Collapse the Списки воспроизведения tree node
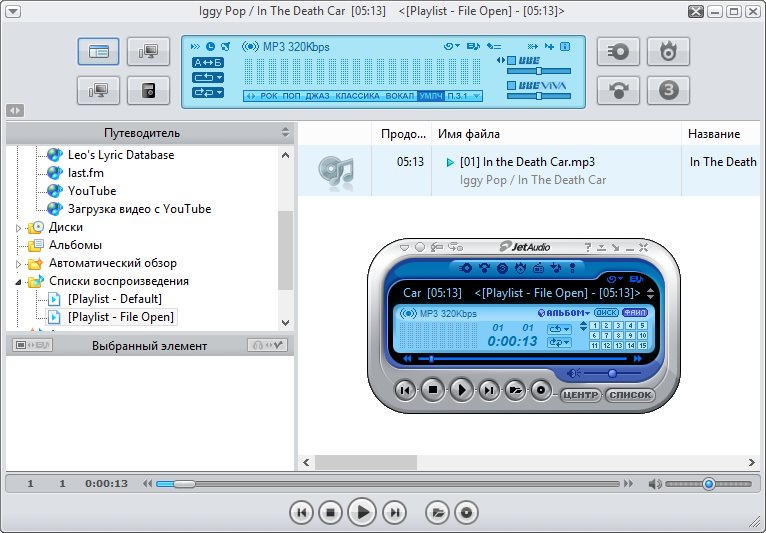The height and width of the screenshot is (533, 766). [19, 282]
